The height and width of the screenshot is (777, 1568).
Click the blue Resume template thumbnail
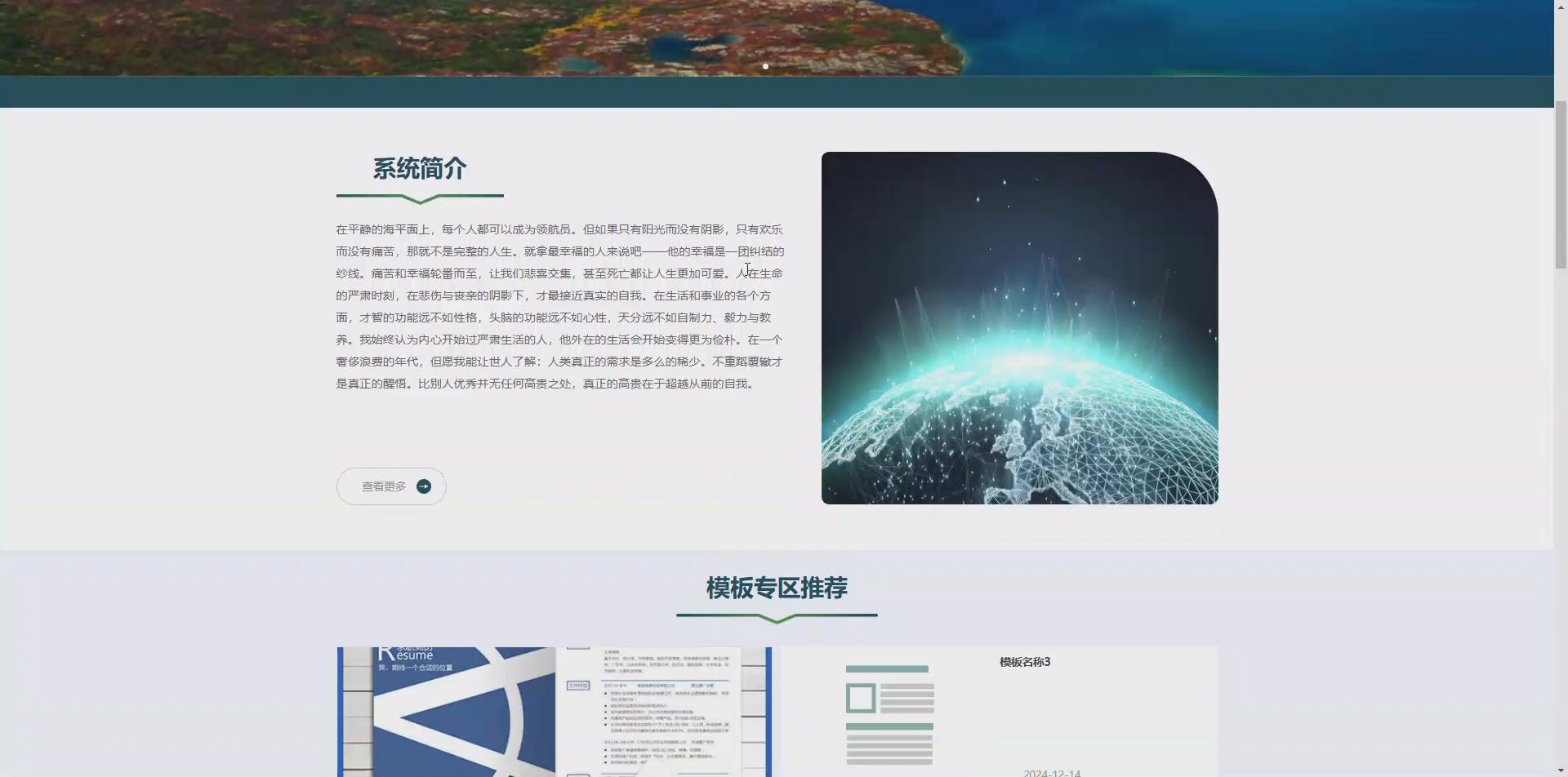pyautogui.click(x=445, y=712)
